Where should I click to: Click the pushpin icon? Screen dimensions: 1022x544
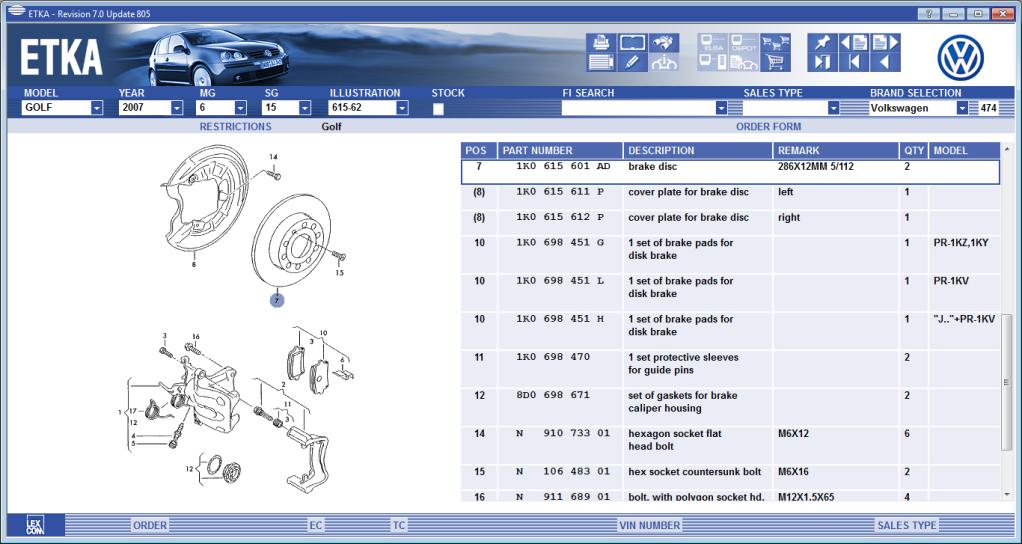coord(822,43)
